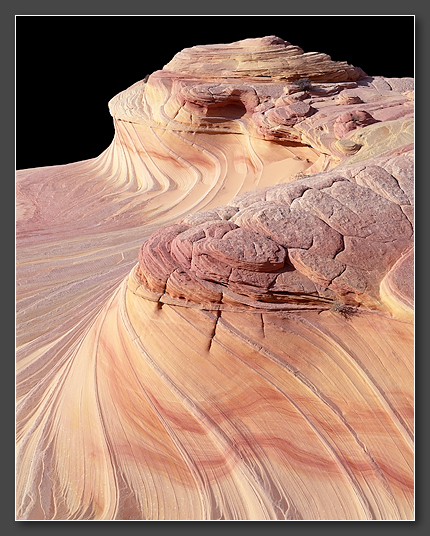Click the layered reddish nose of the boulder

[161, 260]
